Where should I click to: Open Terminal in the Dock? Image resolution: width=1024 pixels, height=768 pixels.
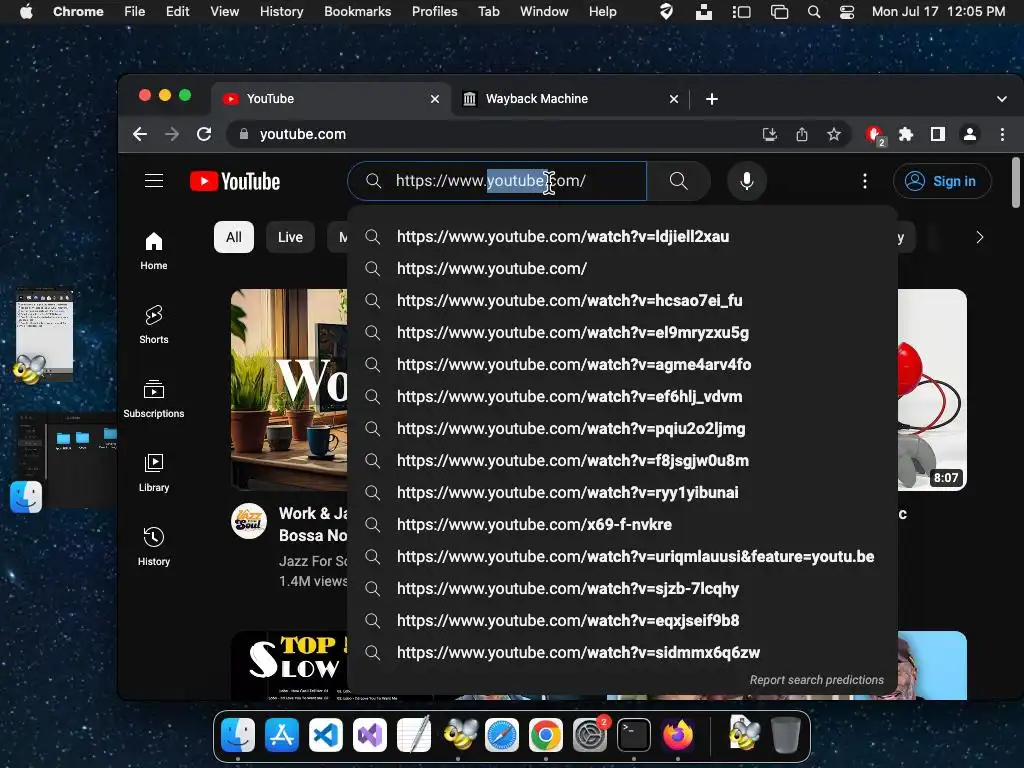coord(633,735)
